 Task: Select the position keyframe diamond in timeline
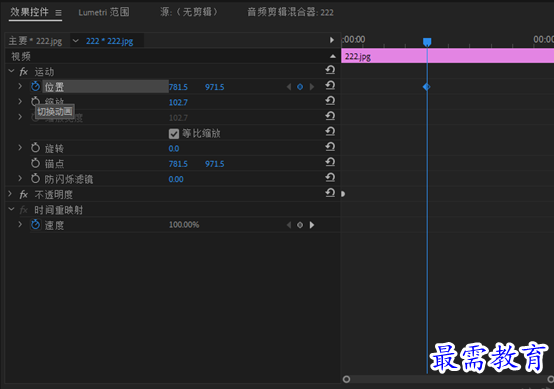(427, 87)
